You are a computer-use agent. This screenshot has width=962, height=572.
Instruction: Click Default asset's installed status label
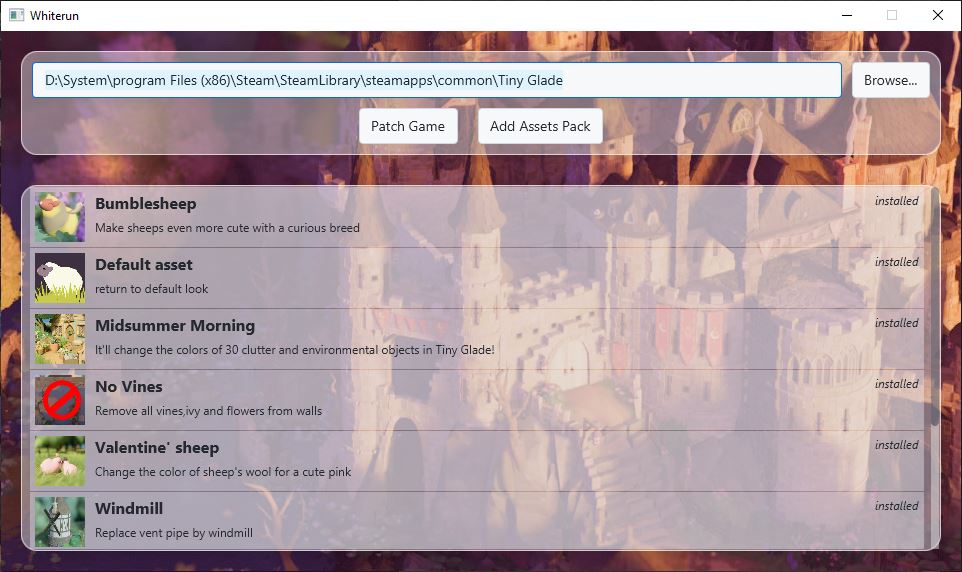coord(896,262)
